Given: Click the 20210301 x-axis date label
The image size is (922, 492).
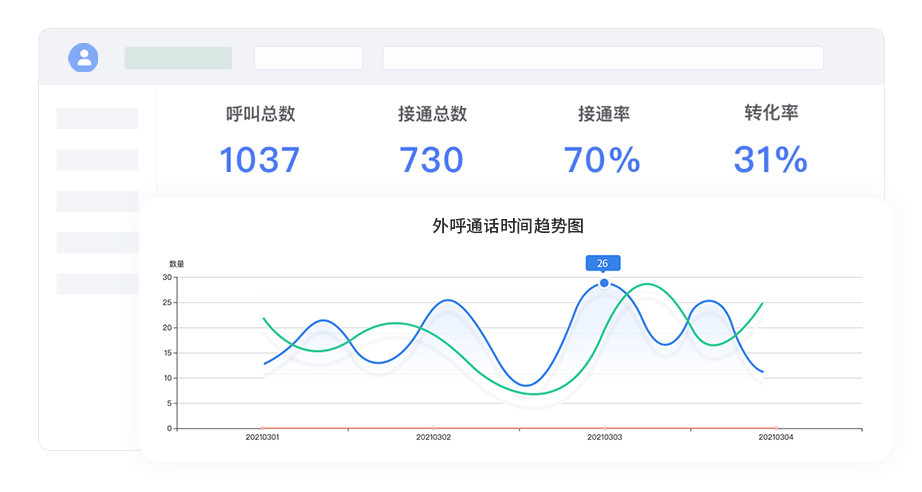Looking at the screenshot, I should [263, 437].
